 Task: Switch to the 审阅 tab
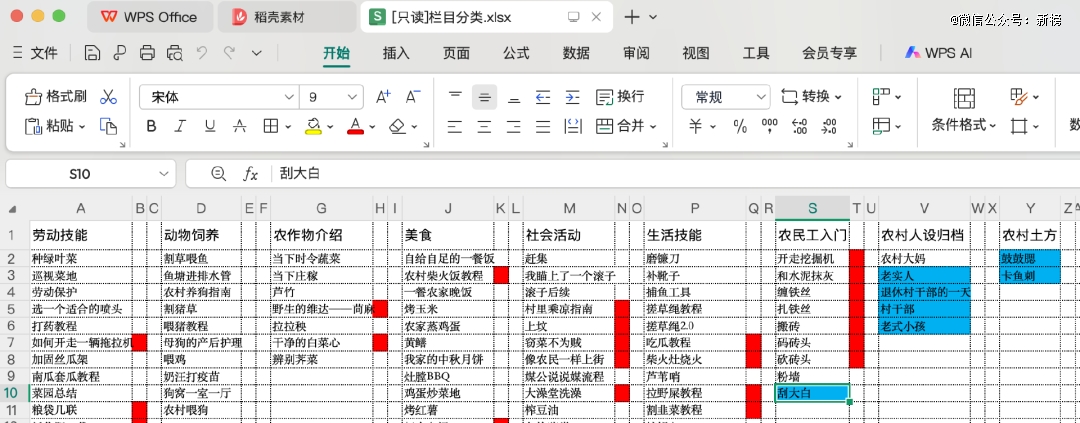click(636, 53)
